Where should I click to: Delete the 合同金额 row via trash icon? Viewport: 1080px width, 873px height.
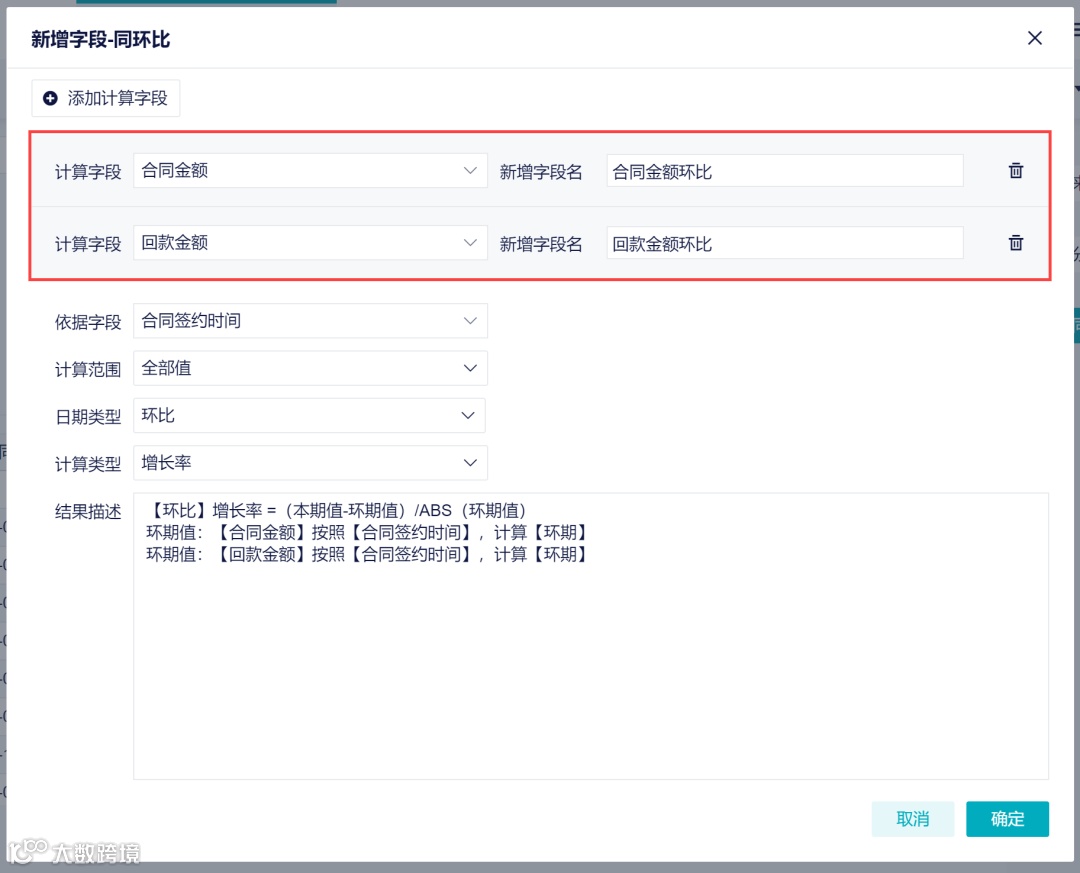(1016, 170)
